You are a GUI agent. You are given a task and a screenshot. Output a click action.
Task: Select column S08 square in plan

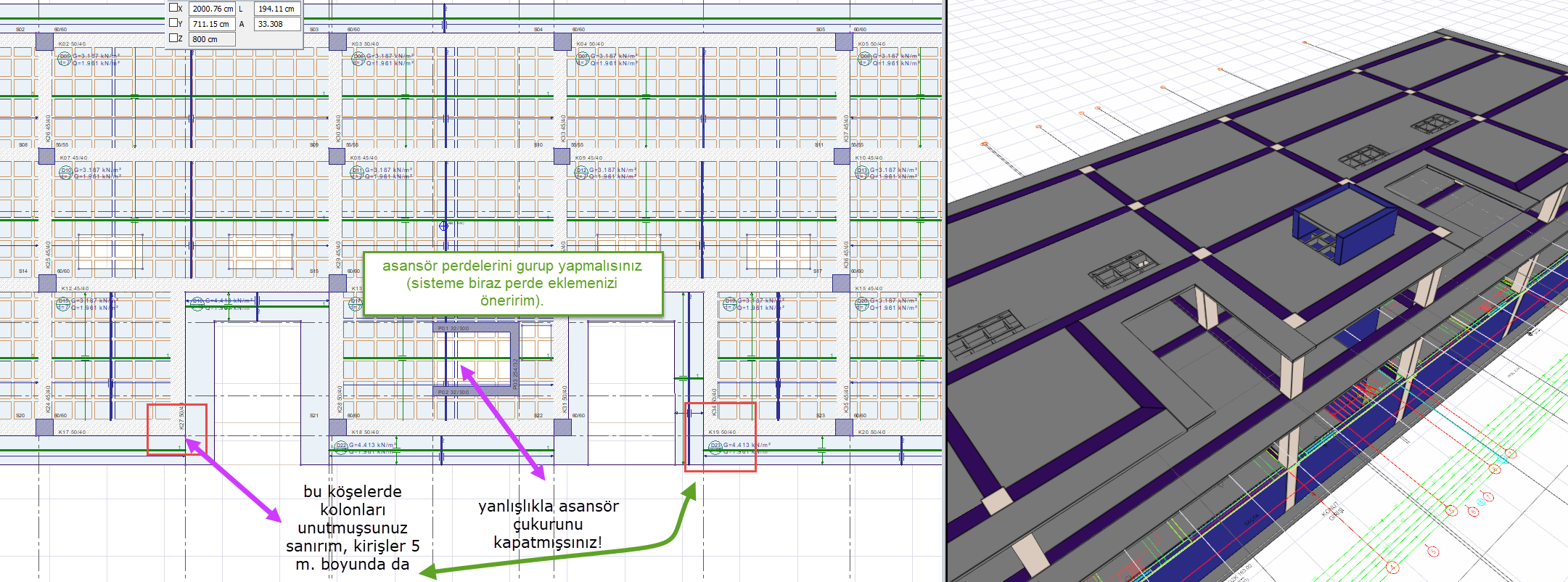click(46, 156)
